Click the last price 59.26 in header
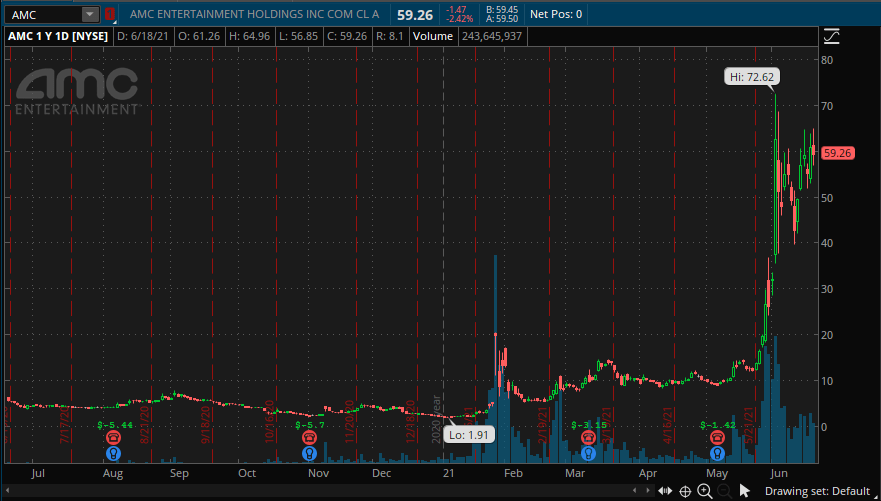The height and width of the screenshot is (501, 881). pyautogui.click(x=413, y=15)
